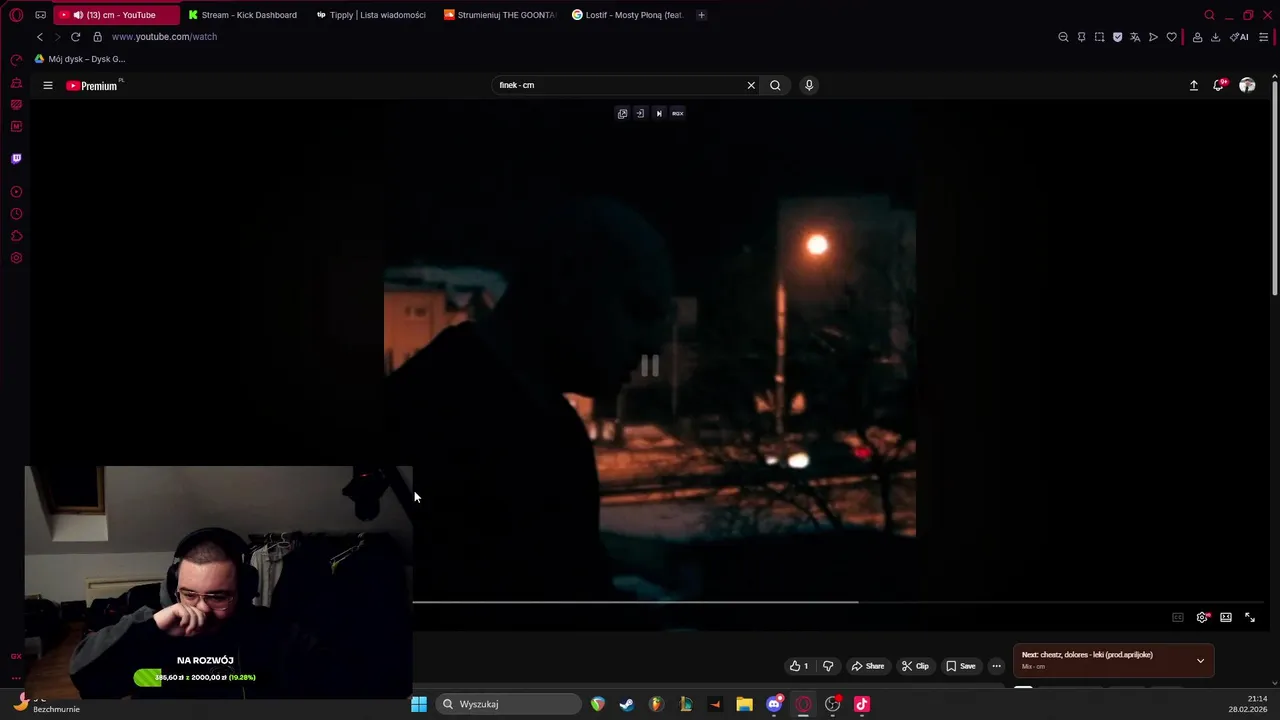
Task: Open File Explorer from the taskbar
Action: [x=744, y=704]
